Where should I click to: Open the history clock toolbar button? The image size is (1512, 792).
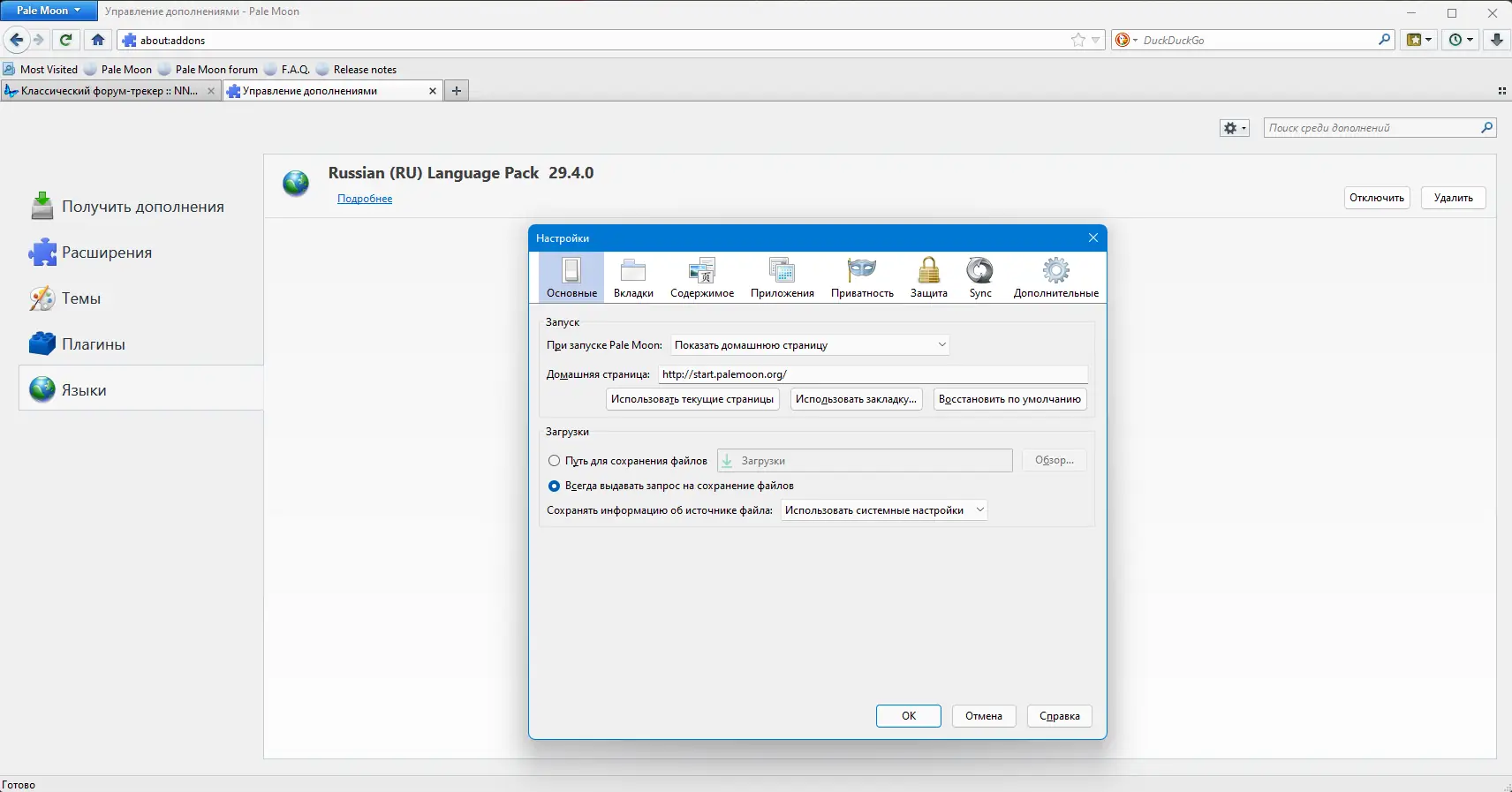1461,40
